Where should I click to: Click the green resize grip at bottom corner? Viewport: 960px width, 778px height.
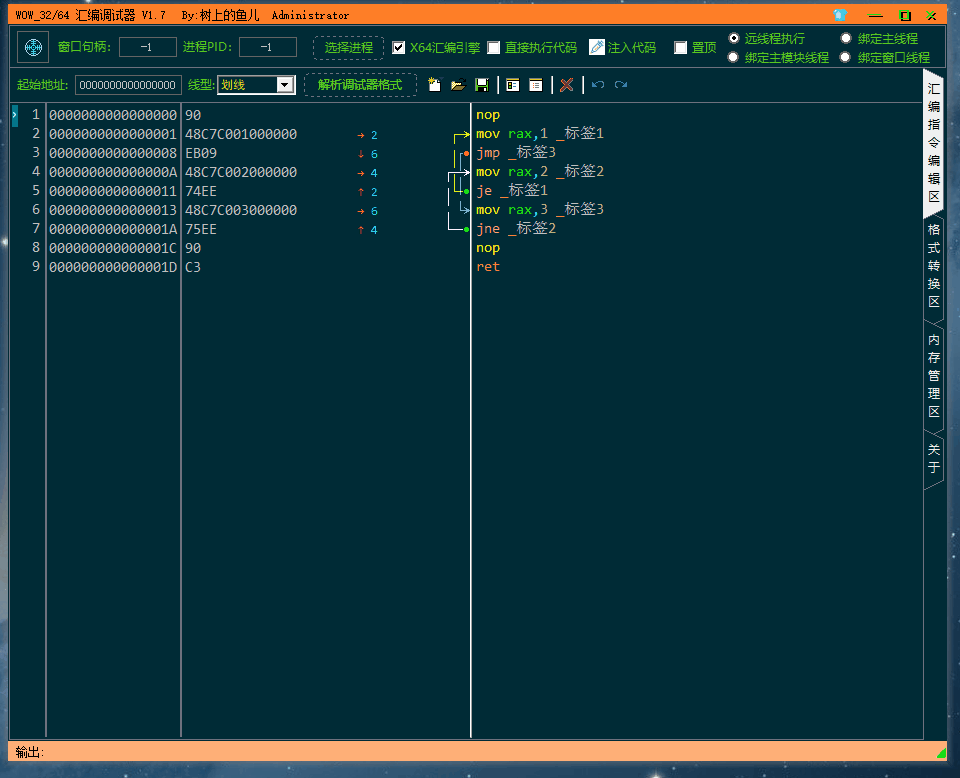pyautogui.click(x=941, y=753)
